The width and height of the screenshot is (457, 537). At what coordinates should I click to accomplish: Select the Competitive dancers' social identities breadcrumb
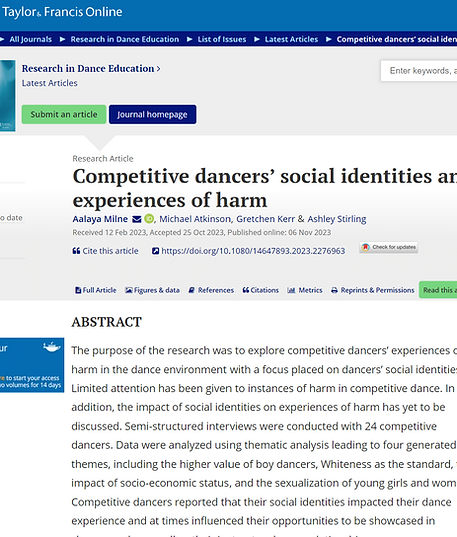click(x=397, y=39)
